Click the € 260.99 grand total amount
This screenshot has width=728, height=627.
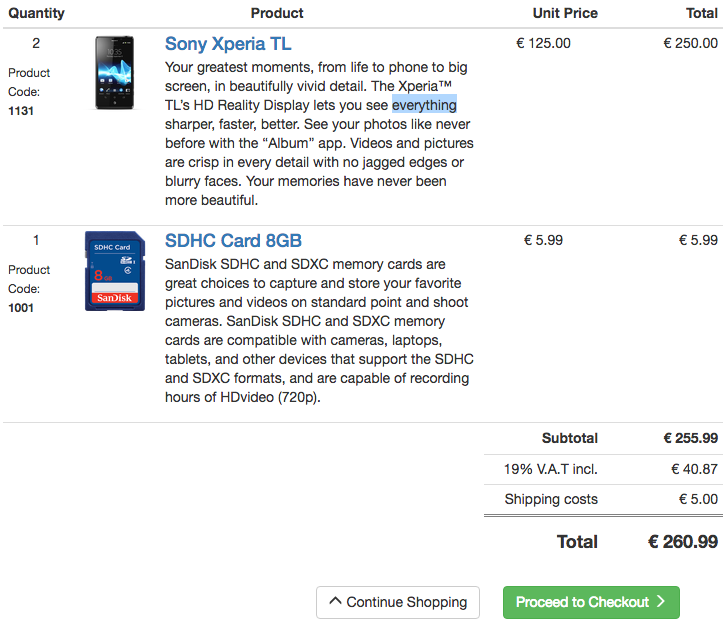[x=683, y=542]
